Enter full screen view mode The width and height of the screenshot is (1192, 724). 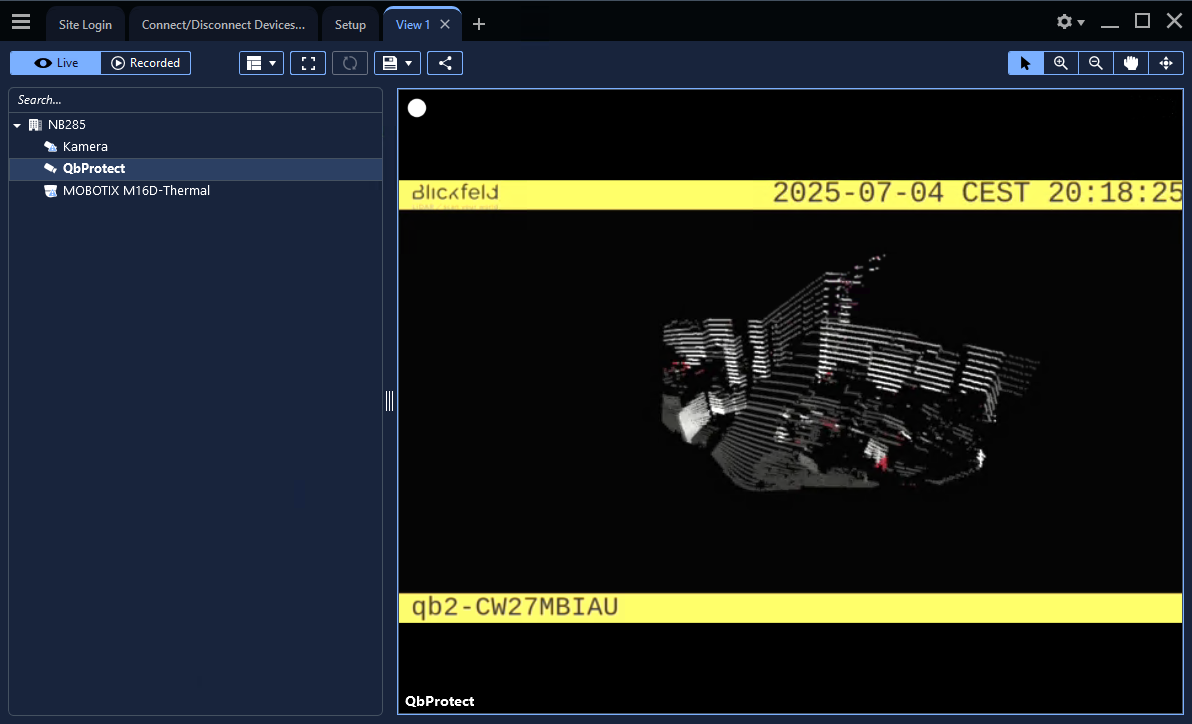pos(308,63)
